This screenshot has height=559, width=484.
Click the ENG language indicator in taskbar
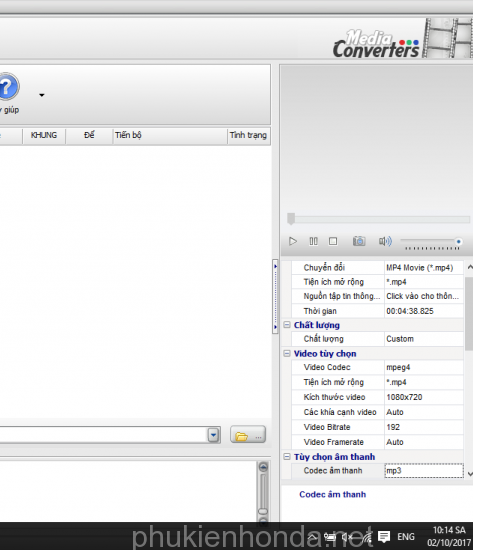(x=406, y=537)
